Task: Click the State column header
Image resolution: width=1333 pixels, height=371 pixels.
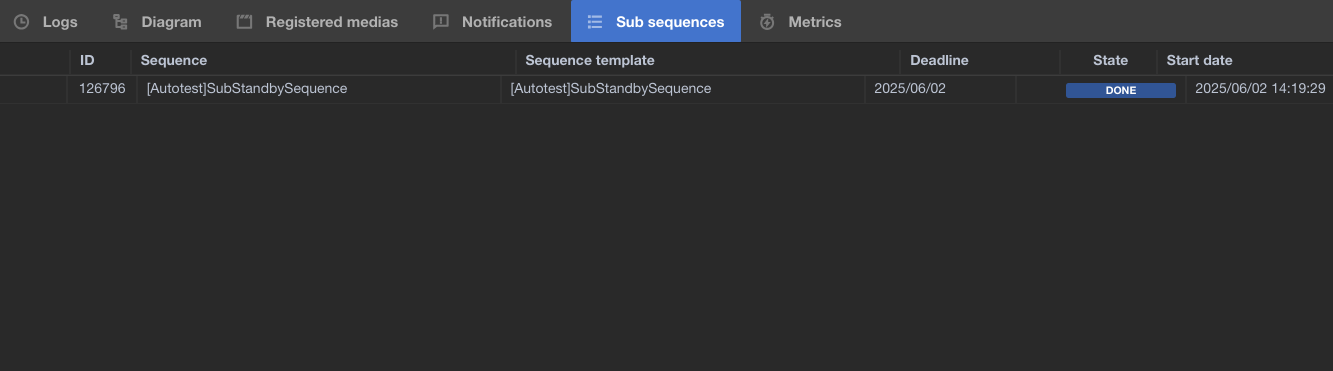Action: pyautogui.click(x=1110, y=60)
